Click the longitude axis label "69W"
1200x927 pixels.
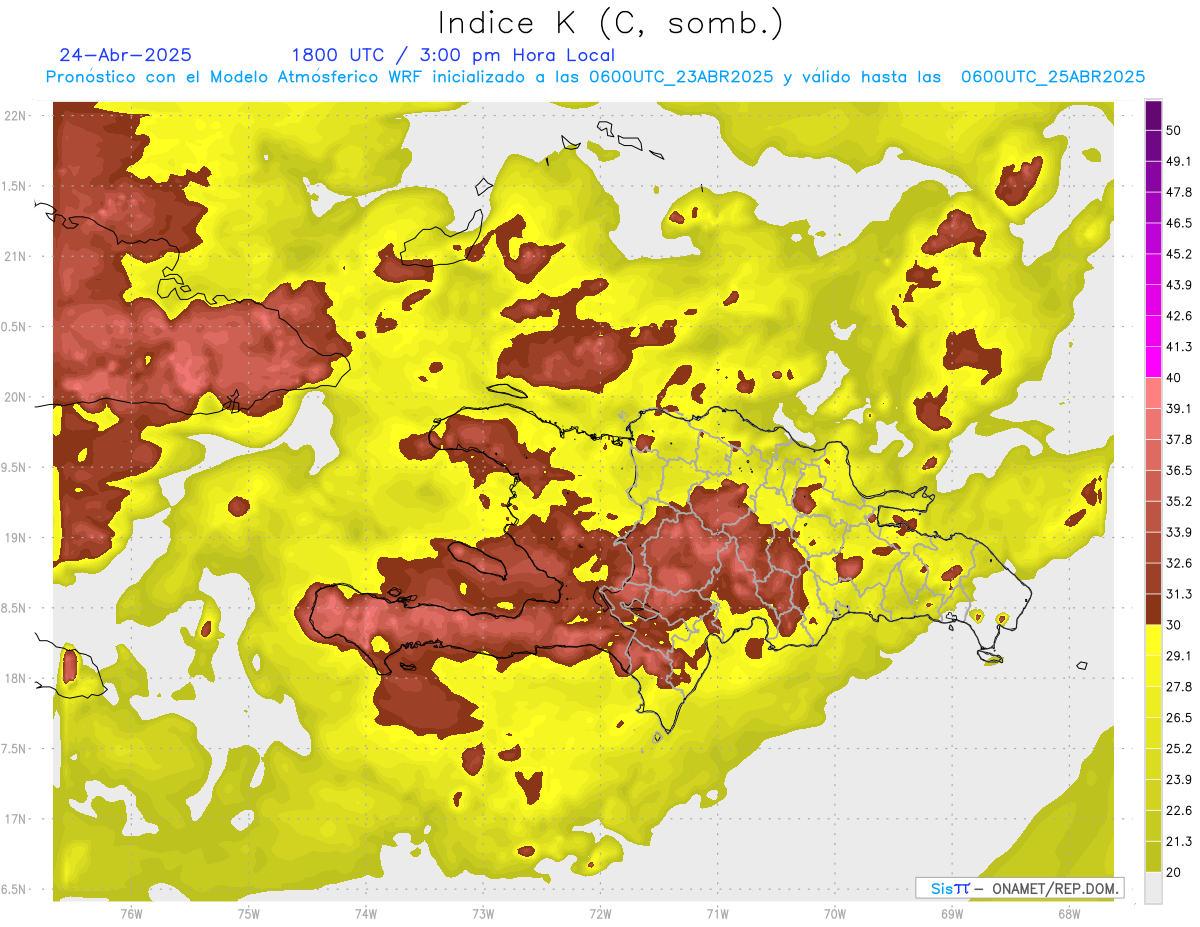click(x=952, y=913)
